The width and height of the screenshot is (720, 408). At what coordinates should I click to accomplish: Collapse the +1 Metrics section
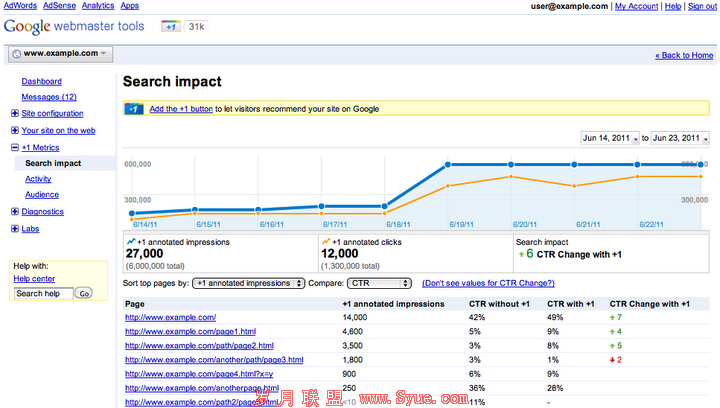pyautogui.click(x=15, y=147)
